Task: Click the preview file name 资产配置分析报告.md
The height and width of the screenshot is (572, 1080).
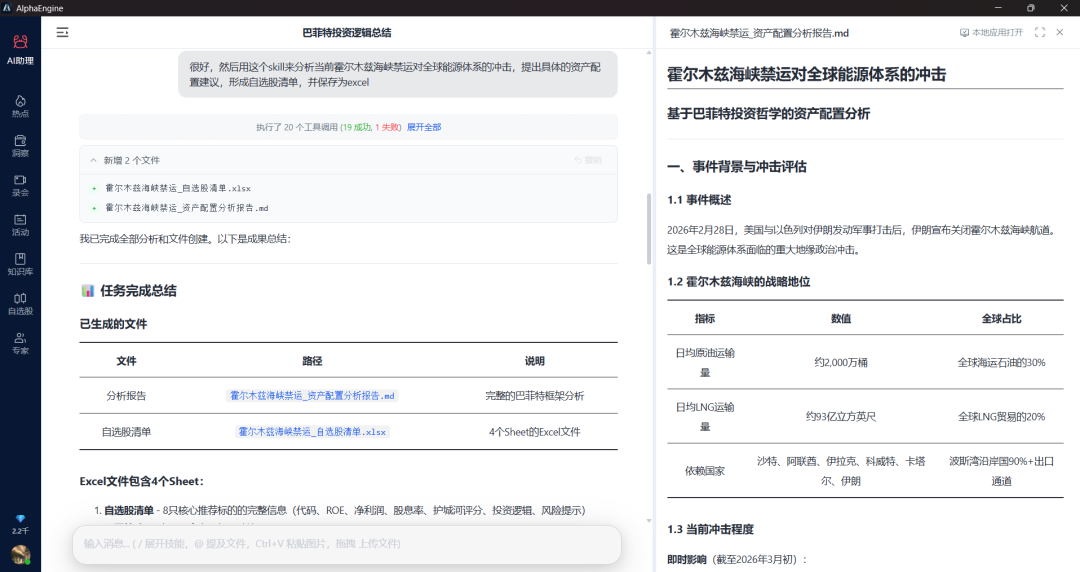Action: pos(759,32)
